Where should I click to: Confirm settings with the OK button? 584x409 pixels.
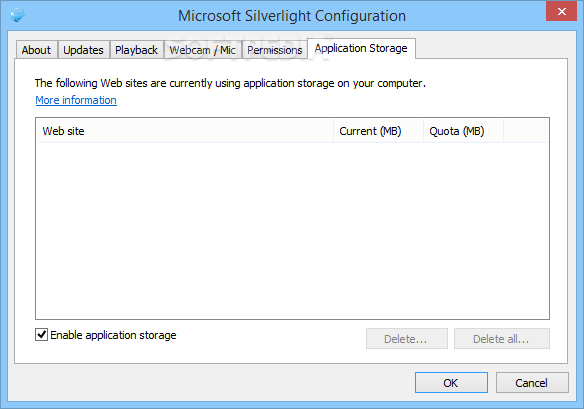click(x=451, y=383)
